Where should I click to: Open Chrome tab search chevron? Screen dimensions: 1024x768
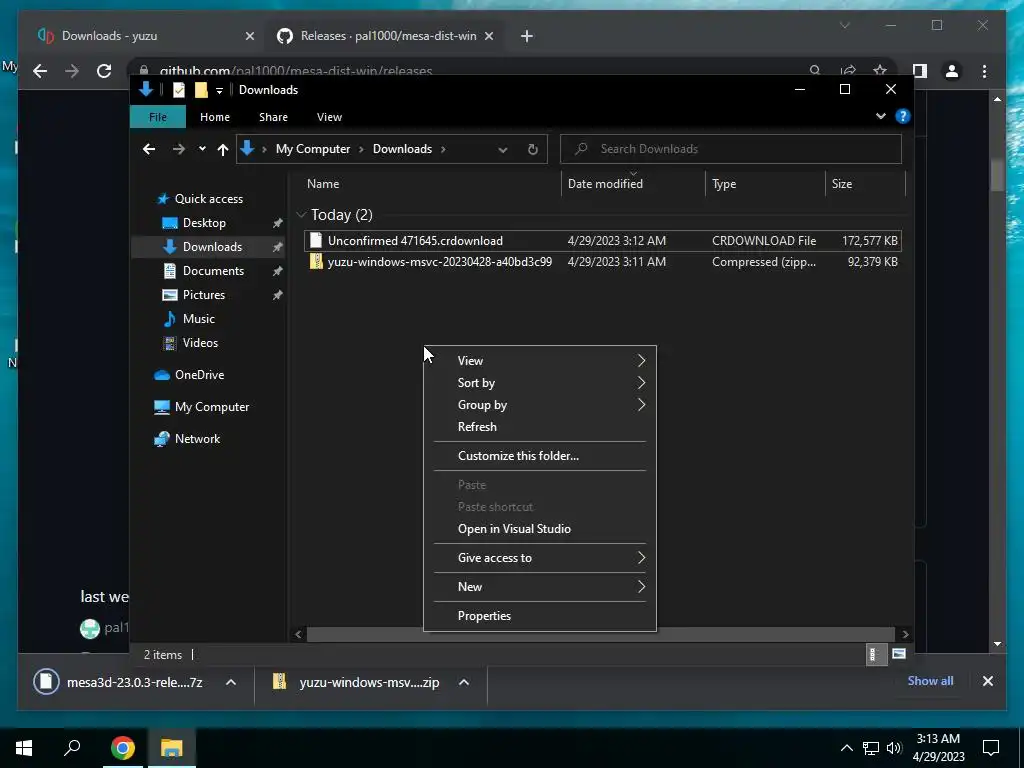(844, 25)
